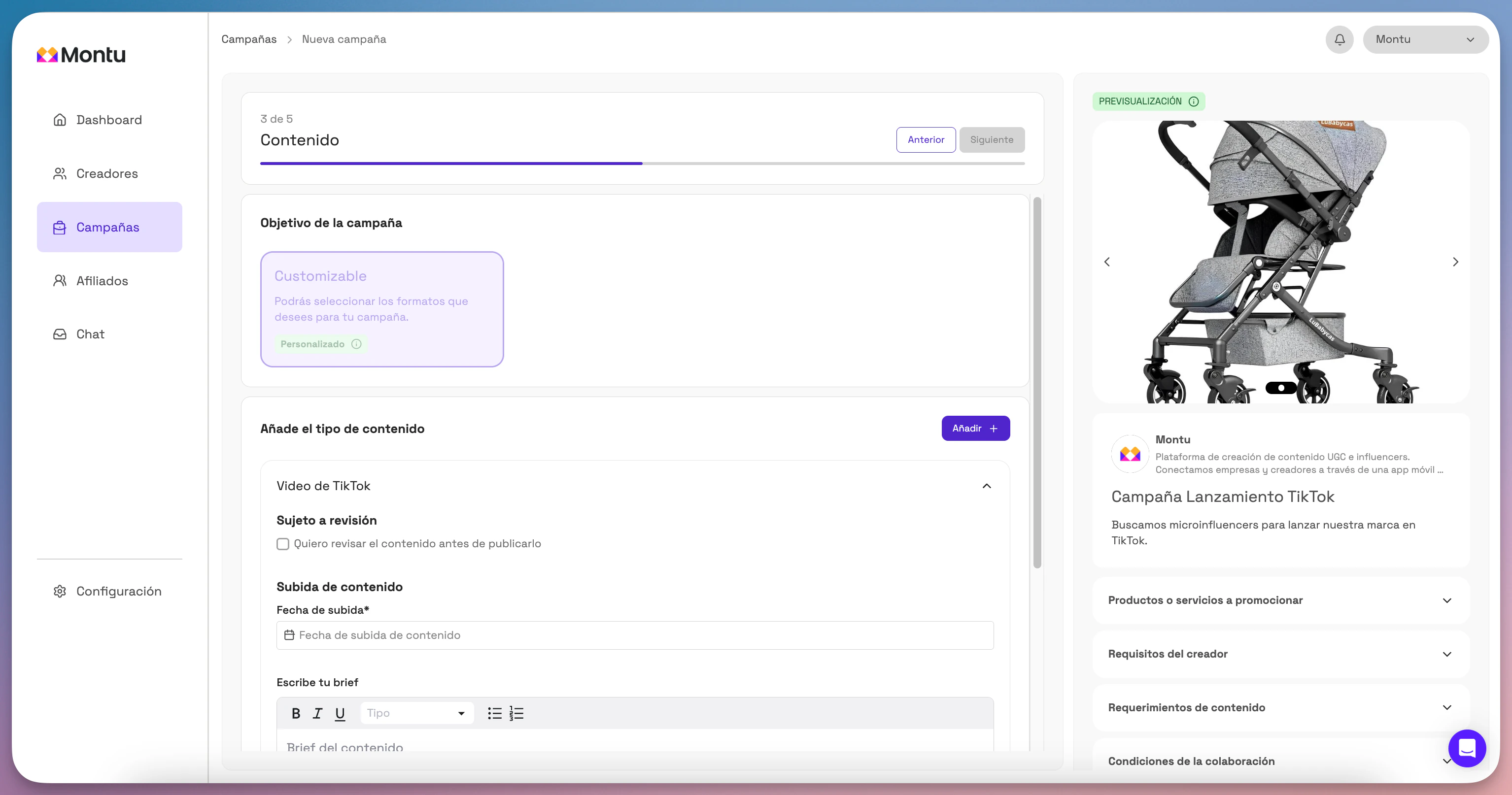Click the form's vertical scrollbar

tap(1037, 383)
